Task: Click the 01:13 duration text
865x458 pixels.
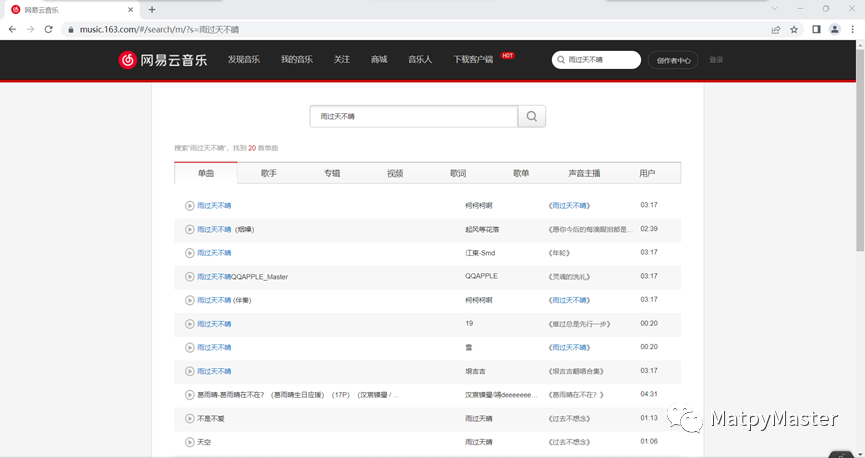Action: [649, 418]
